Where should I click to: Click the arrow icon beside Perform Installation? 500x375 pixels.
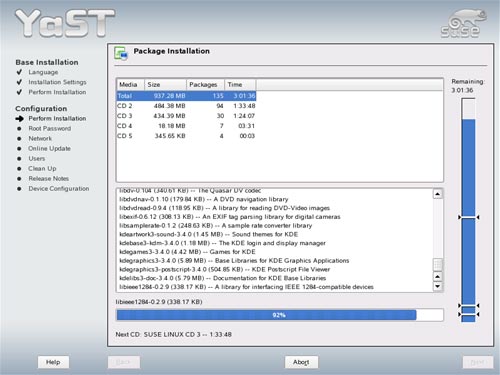[19, 119]
